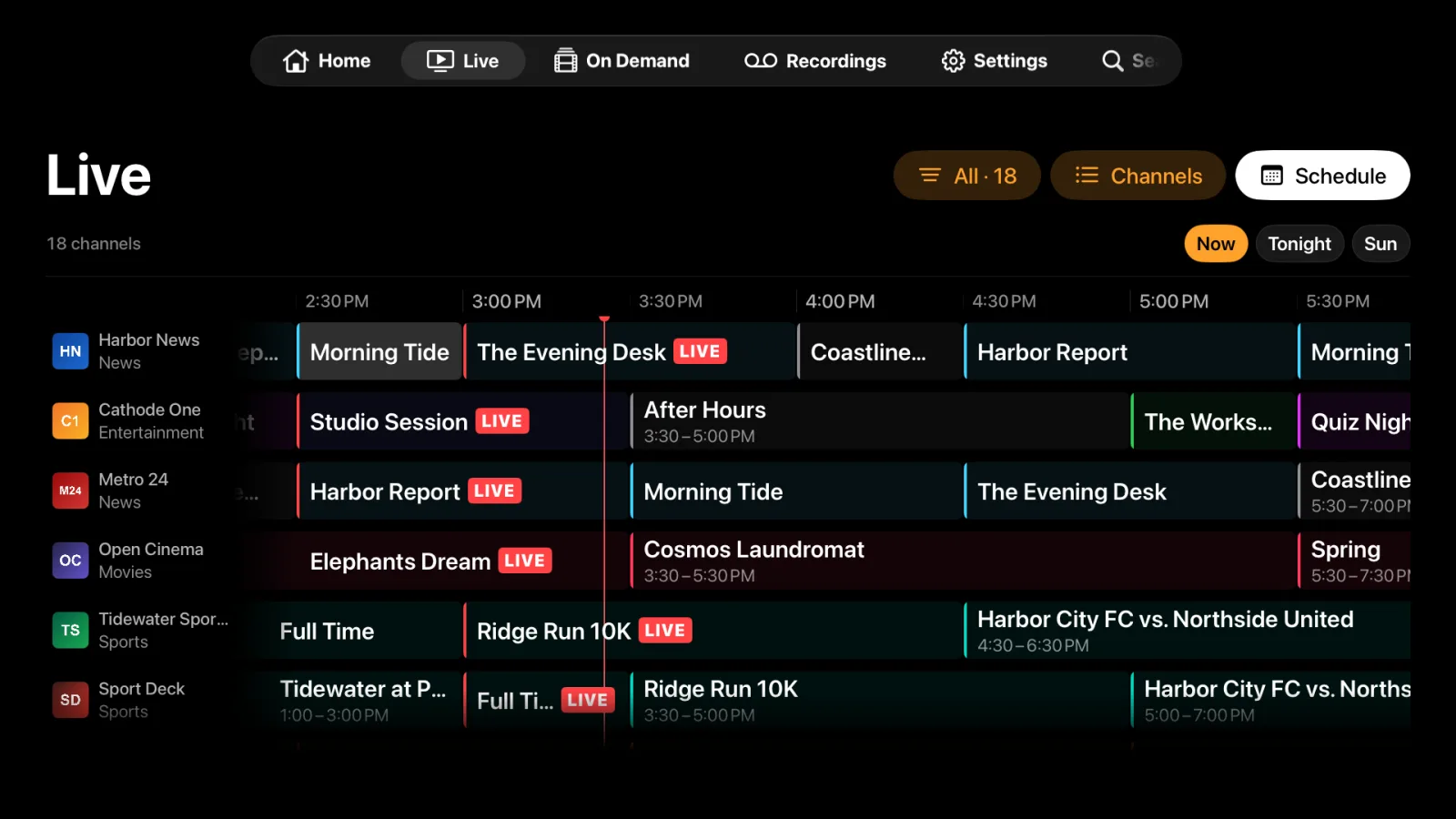Switch to Channels view label
1456x819 pixels.
pos(1157,176)
